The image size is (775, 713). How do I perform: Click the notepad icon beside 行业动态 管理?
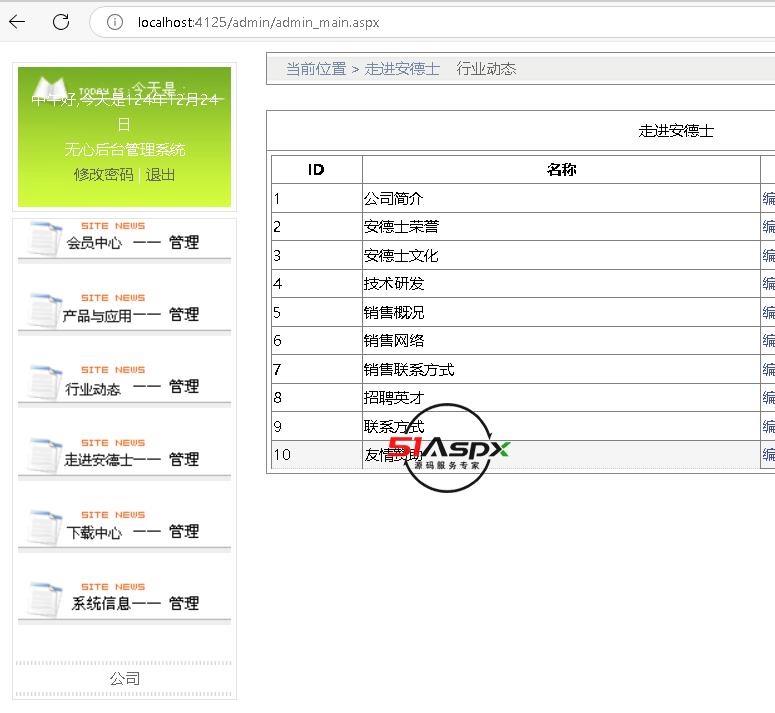click(x=45, y=383)
